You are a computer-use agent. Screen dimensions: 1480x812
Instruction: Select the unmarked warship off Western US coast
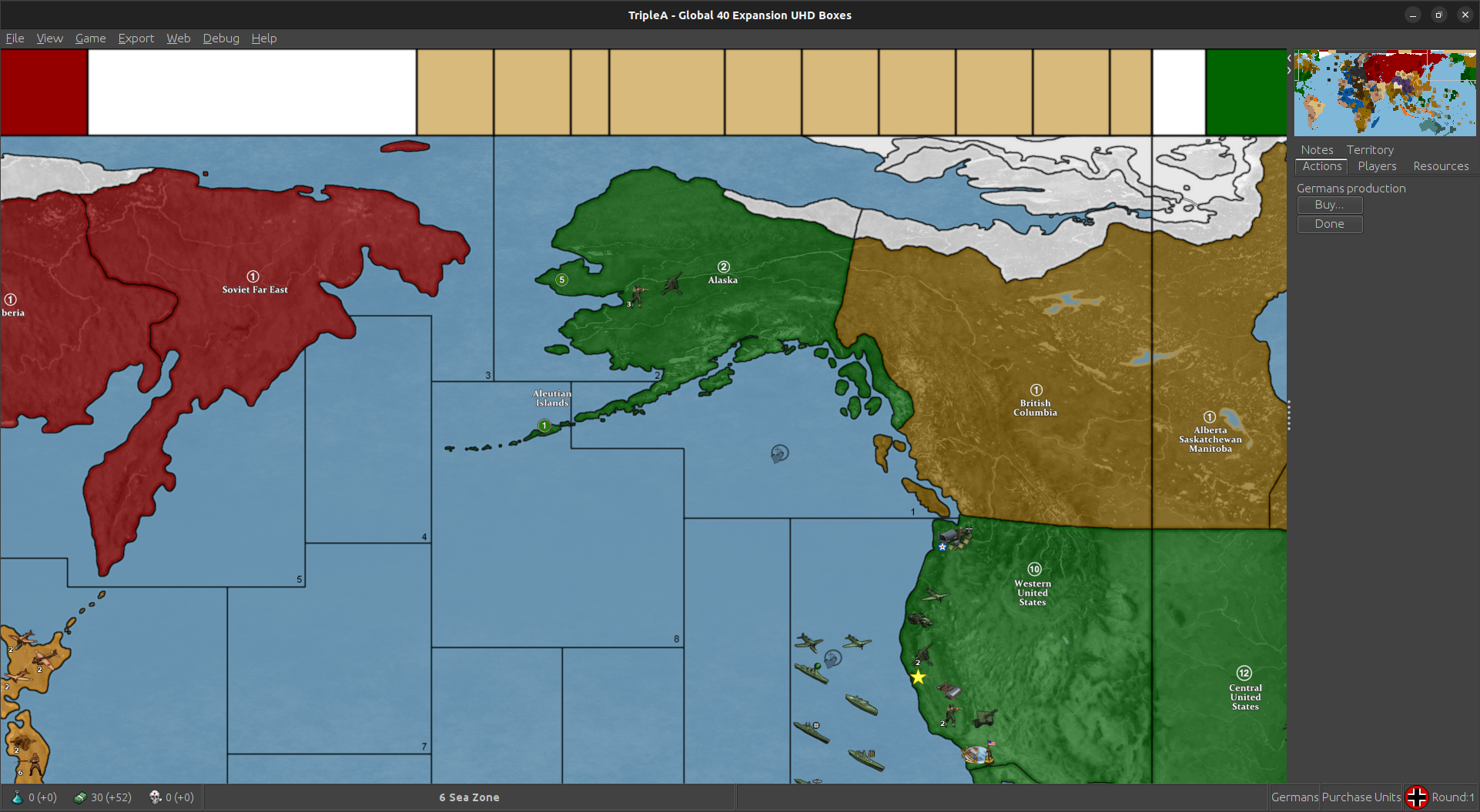(x=861, y=704)
